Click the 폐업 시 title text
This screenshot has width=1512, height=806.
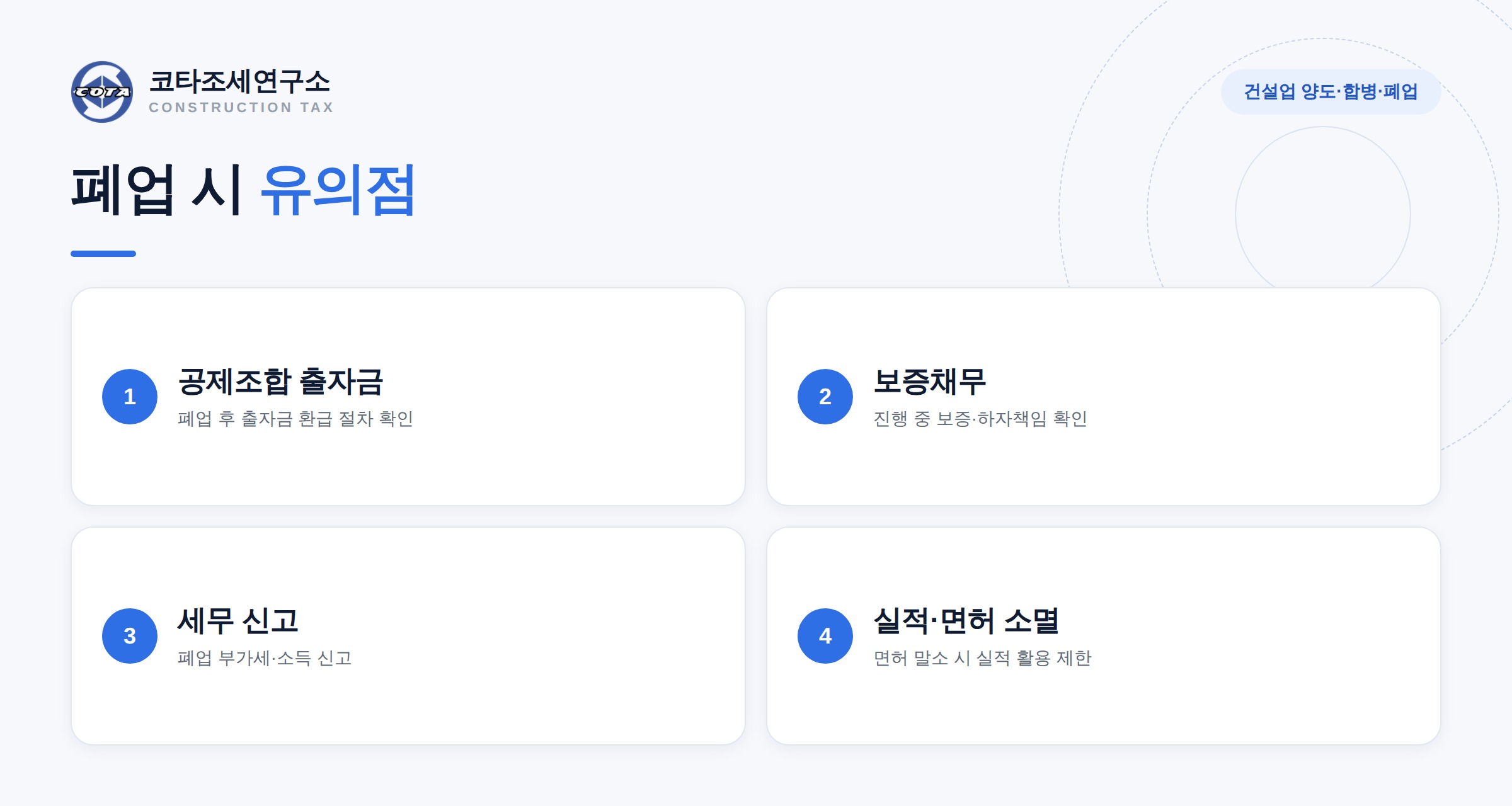click(156, 190)
